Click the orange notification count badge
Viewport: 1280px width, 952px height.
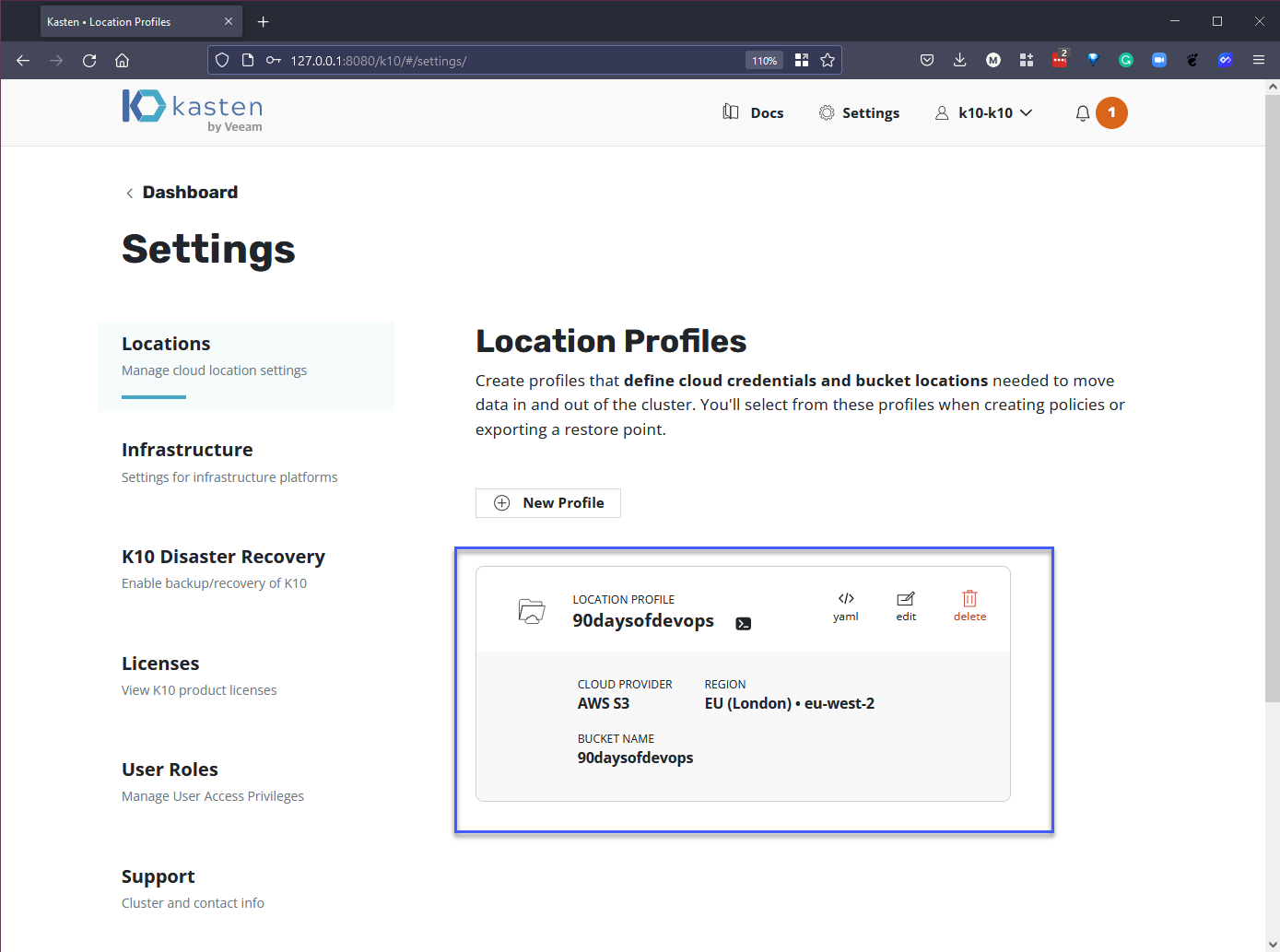pyautogui.click(x=1111, y=113)
